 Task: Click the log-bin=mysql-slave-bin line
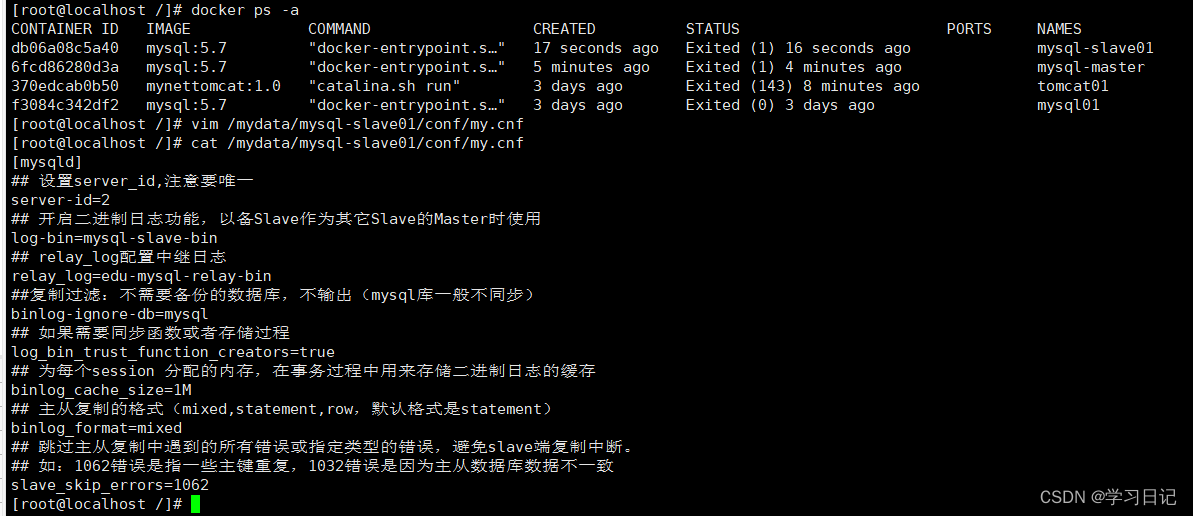click(114, 238)
